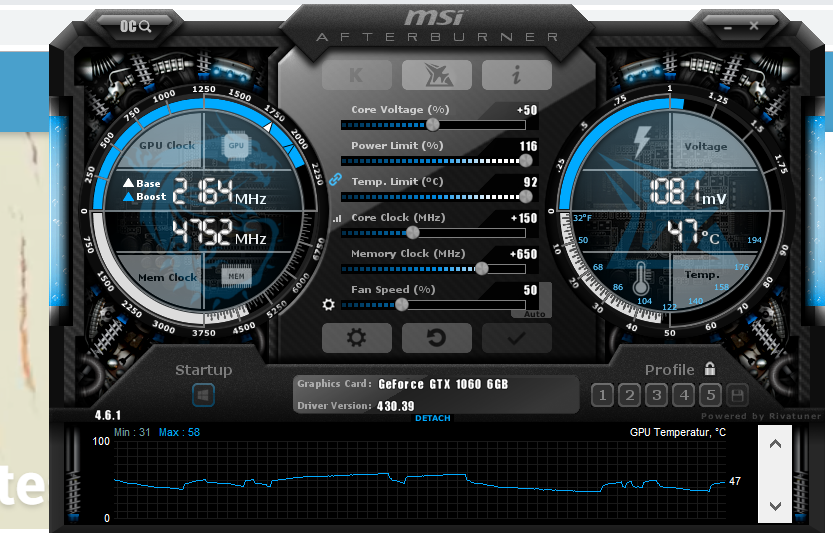This screenshot has width=833, height=533.
Task: Click the Kombustor K button
Action: click(x=356, y=75)
